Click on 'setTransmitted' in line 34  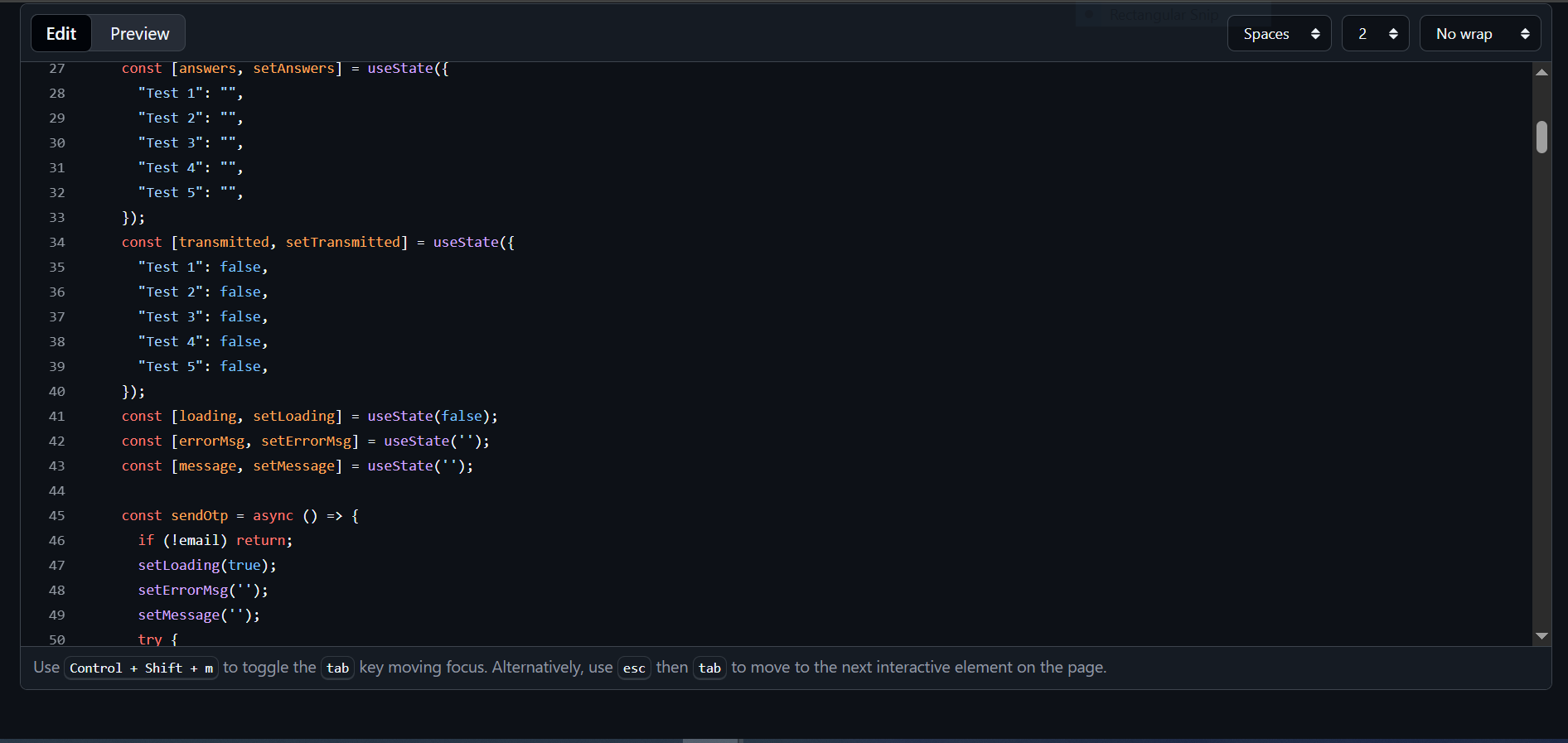point(343,243)
